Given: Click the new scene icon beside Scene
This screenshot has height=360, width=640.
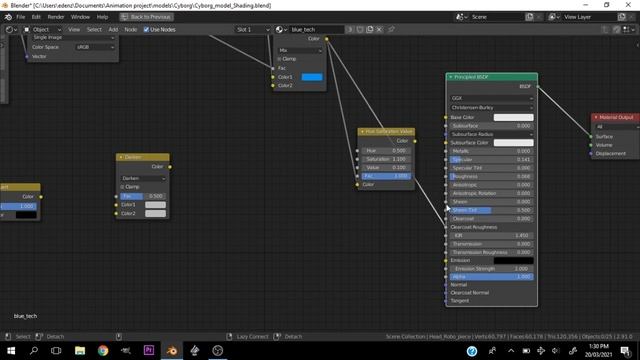Looking at the screenshot, I should [x=529, y=17].
